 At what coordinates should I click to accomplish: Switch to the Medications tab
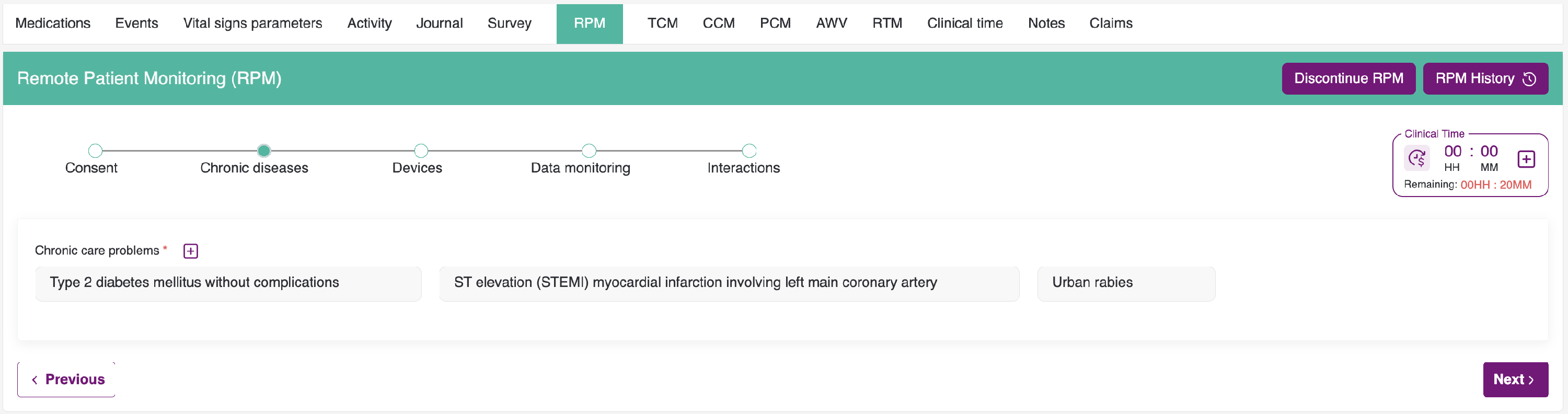pyautogui.click(x=53, y=23)
